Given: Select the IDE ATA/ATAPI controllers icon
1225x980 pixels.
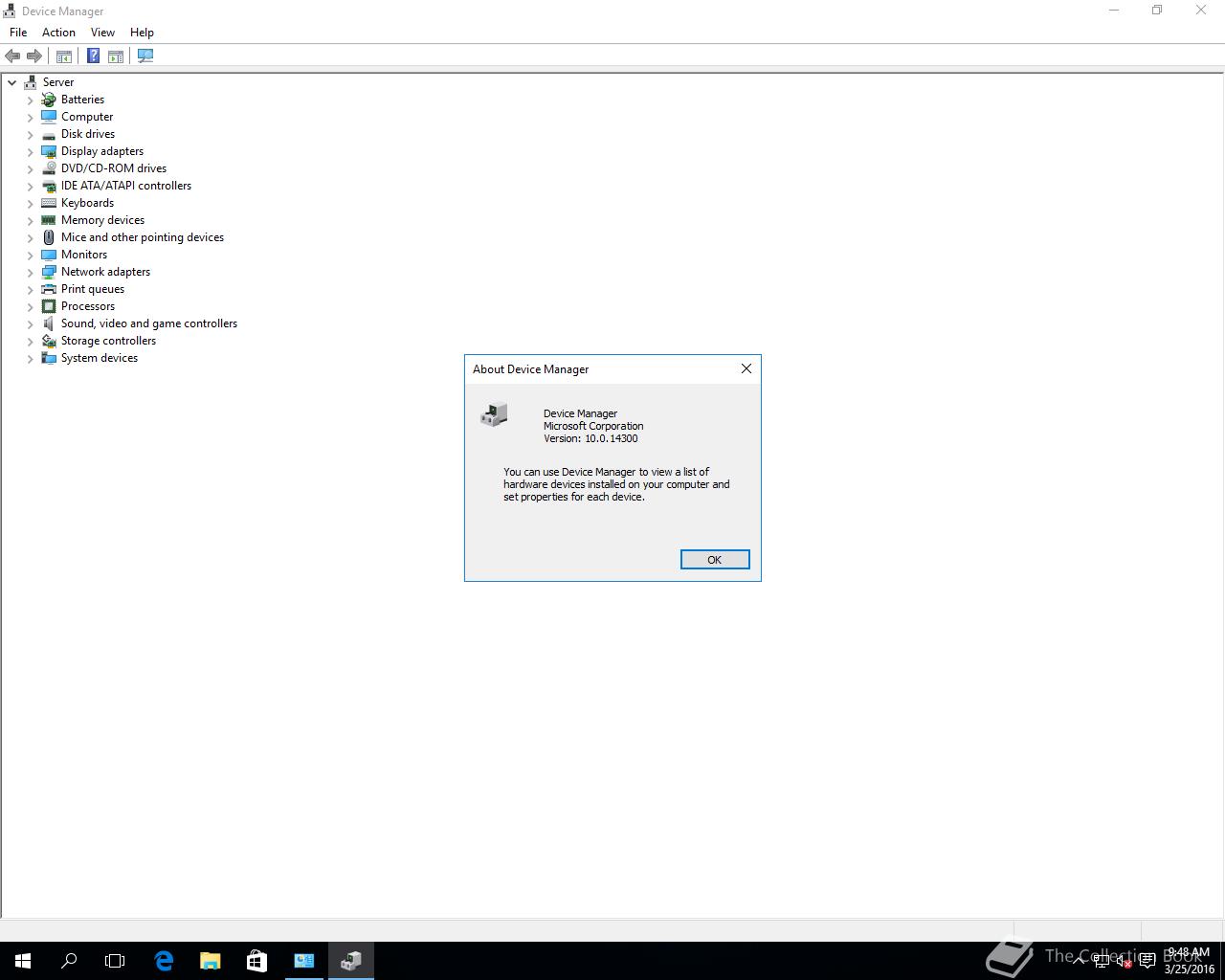Looking at the screenshot, I should (x=49, y=186).
